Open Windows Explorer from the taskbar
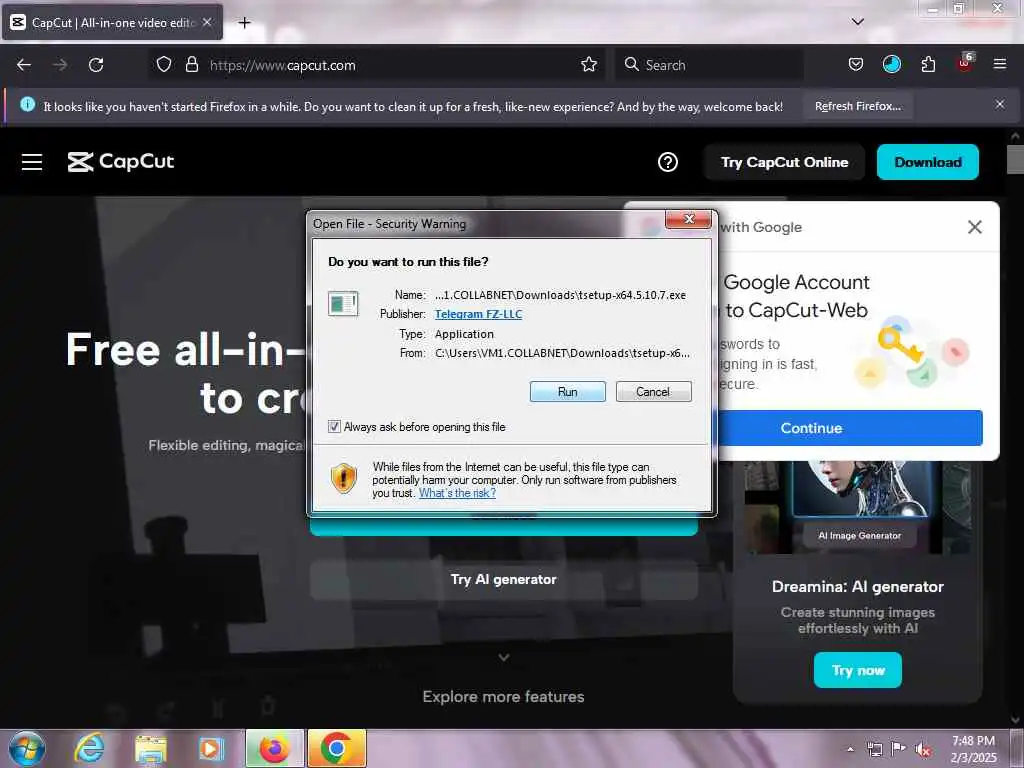1024x768 pixels. tap(150, 748)
